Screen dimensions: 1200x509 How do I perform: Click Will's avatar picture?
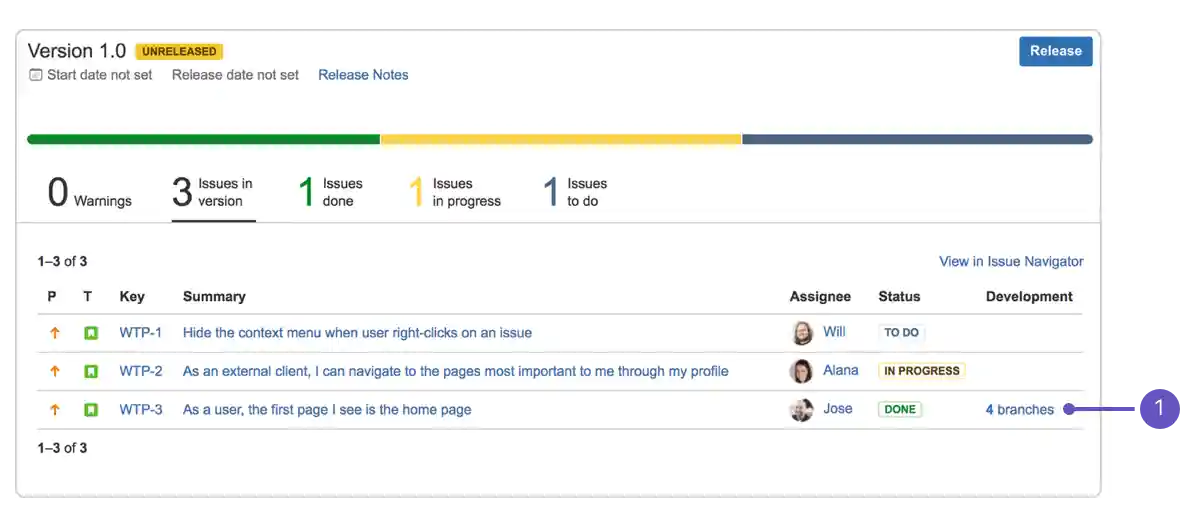(x=802, y=333)
